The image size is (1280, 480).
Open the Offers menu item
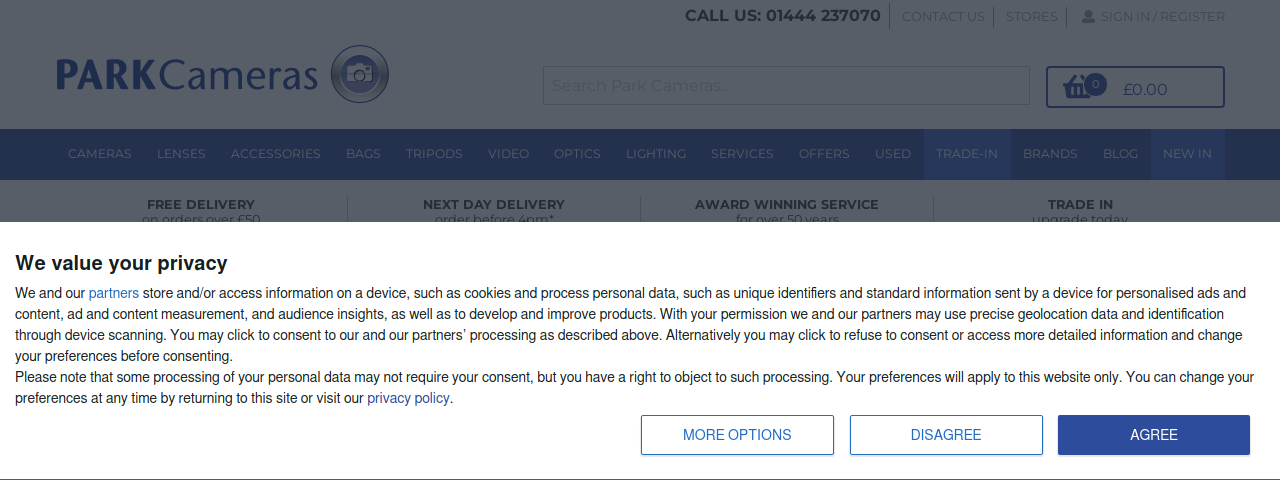click(824, 154)
